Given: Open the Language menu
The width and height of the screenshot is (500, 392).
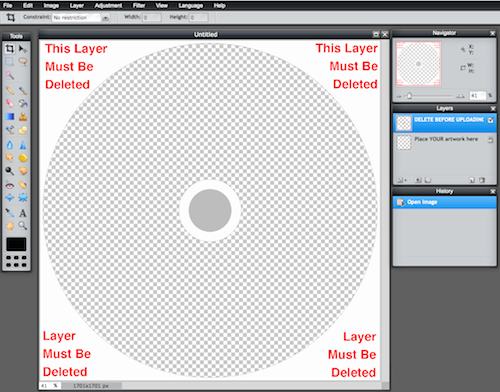Looking at the screenshot, I should 191,5.
